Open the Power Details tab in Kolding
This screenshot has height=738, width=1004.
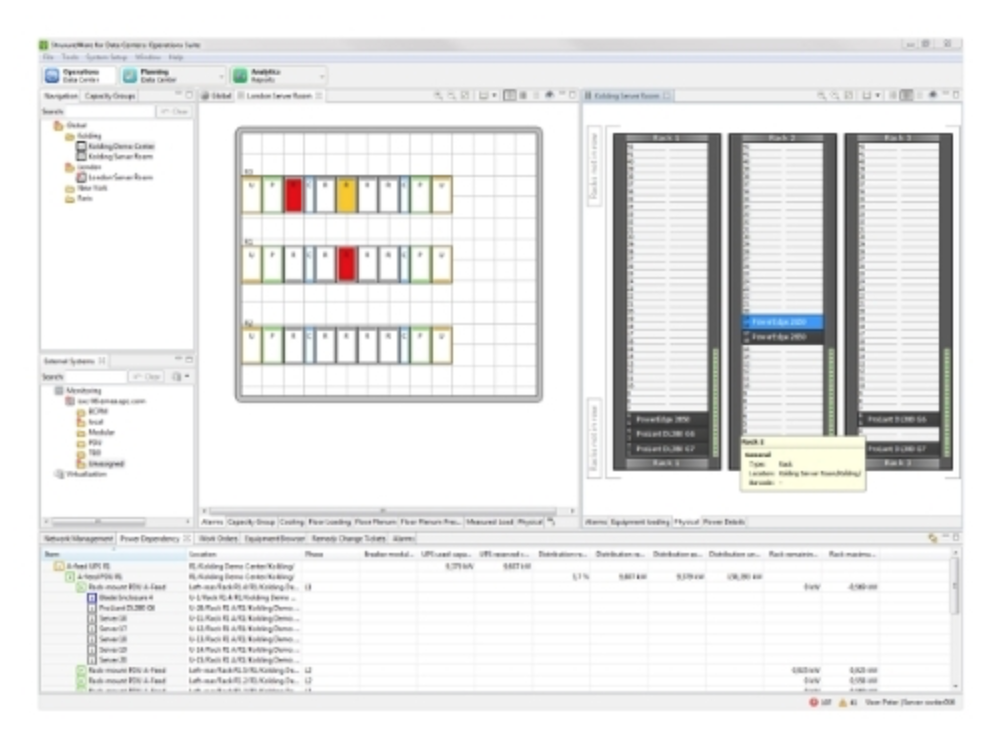[x=724, y=522]
